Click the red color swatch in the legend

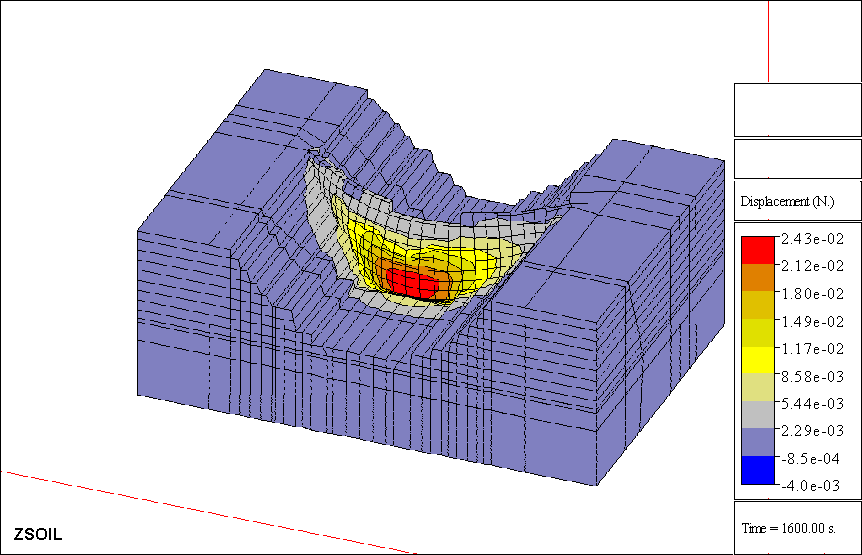[758, 251]
